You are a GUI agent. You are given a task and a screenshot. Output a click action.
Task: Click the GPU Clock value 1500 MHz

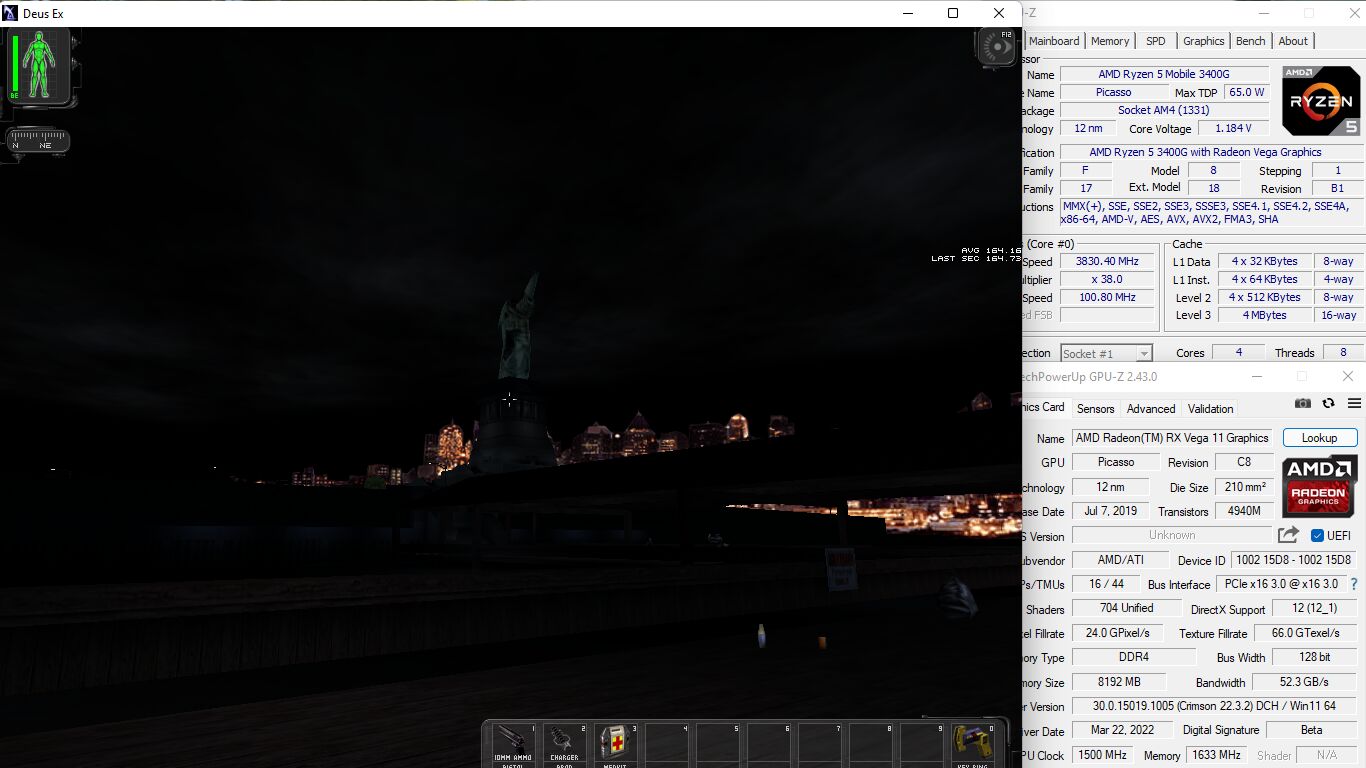click(x=1103, y=755)
